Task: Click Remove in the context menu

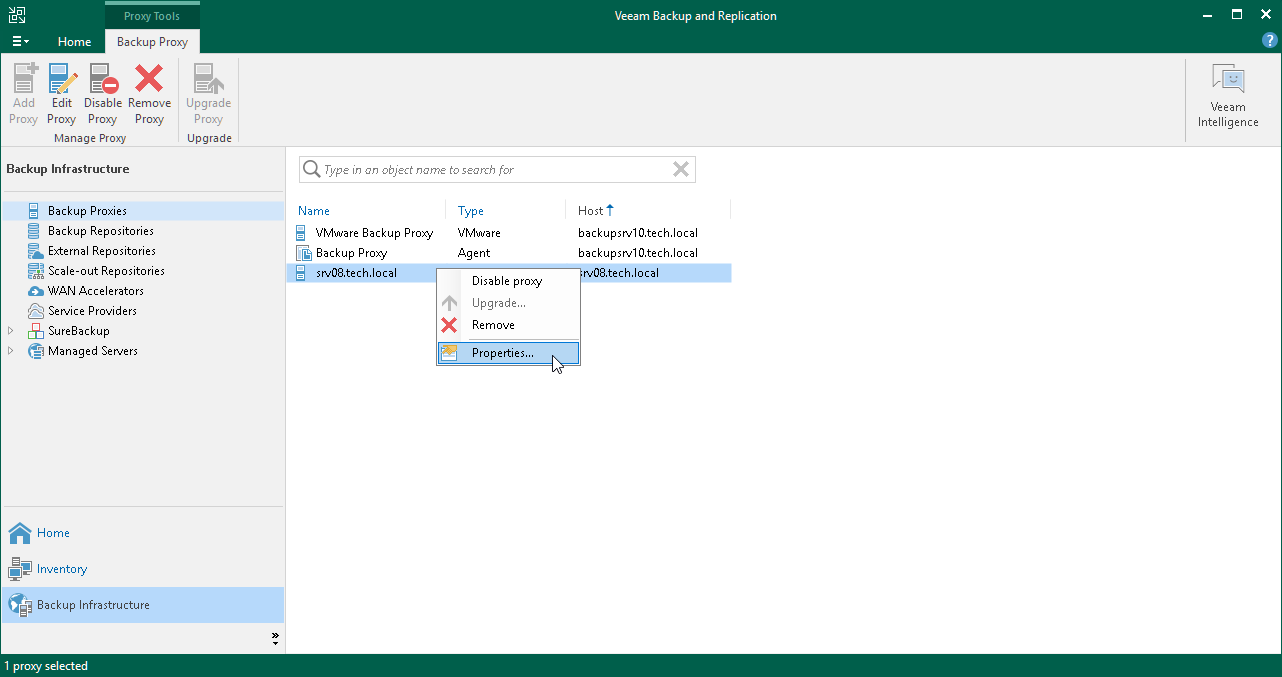Action: pyautogui.click(x=493, y=325)
